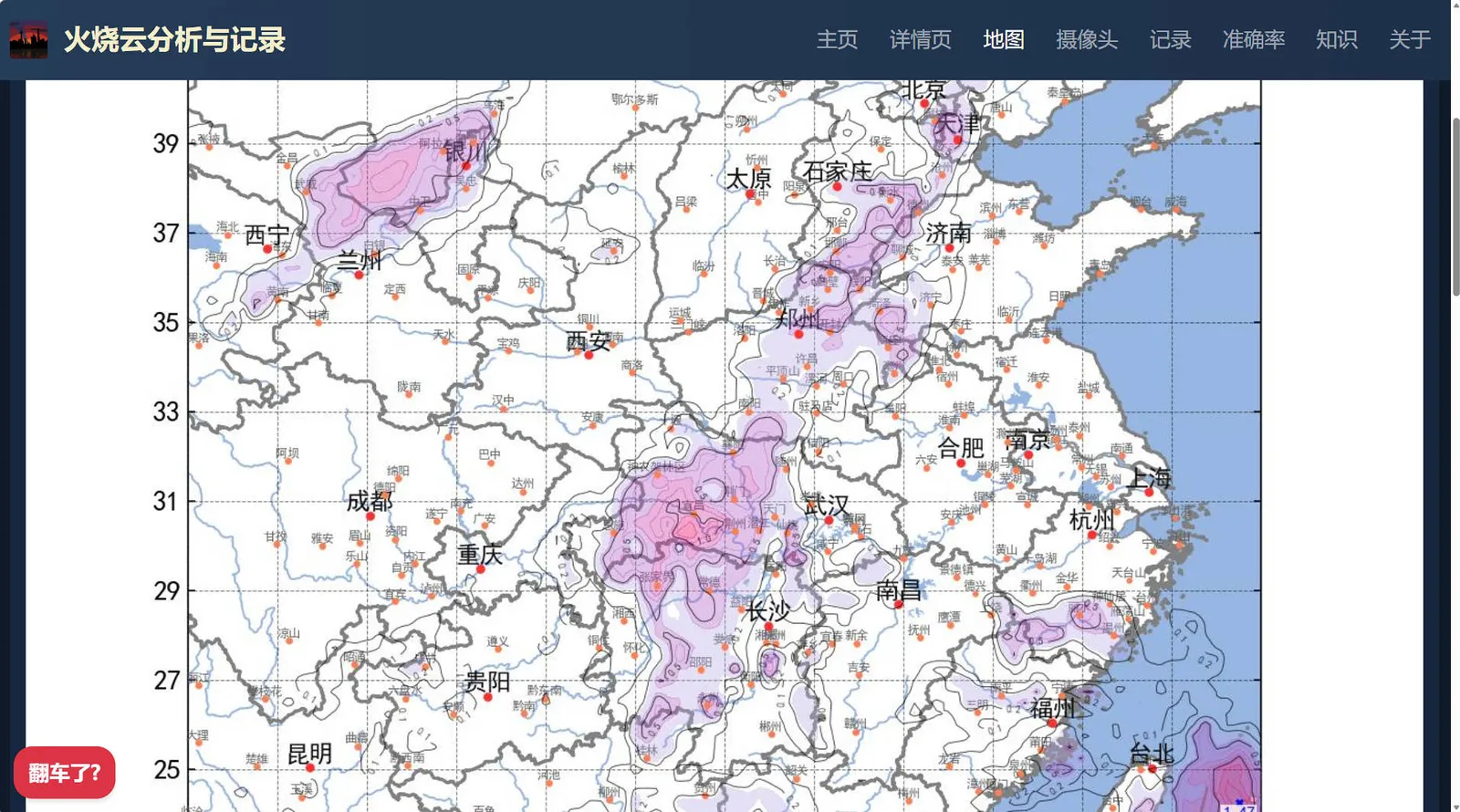Click the 火烧云分析与记录 site title
The width and height of the screenshot is (1460, 812).
coord(174,40)
